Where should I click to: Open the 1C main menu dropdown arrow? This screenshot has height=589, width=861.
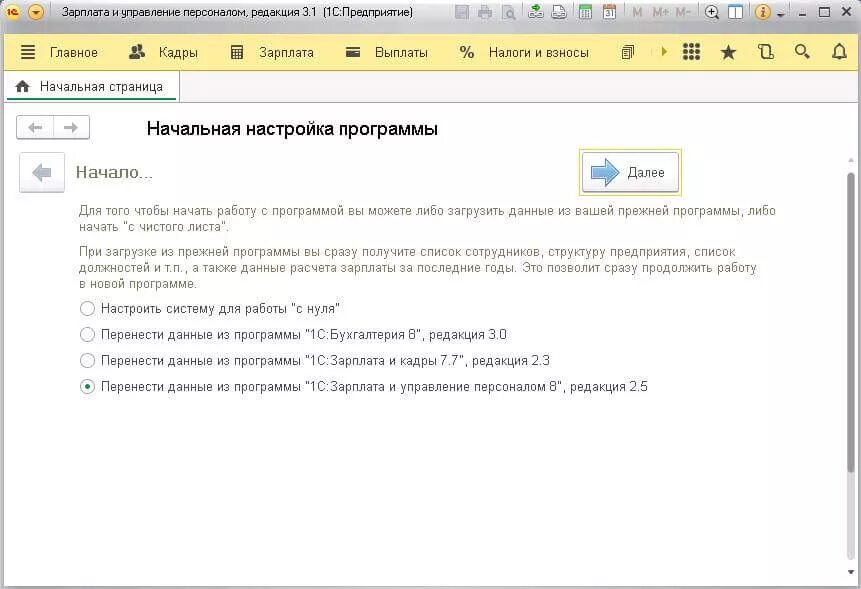point(36,12)
